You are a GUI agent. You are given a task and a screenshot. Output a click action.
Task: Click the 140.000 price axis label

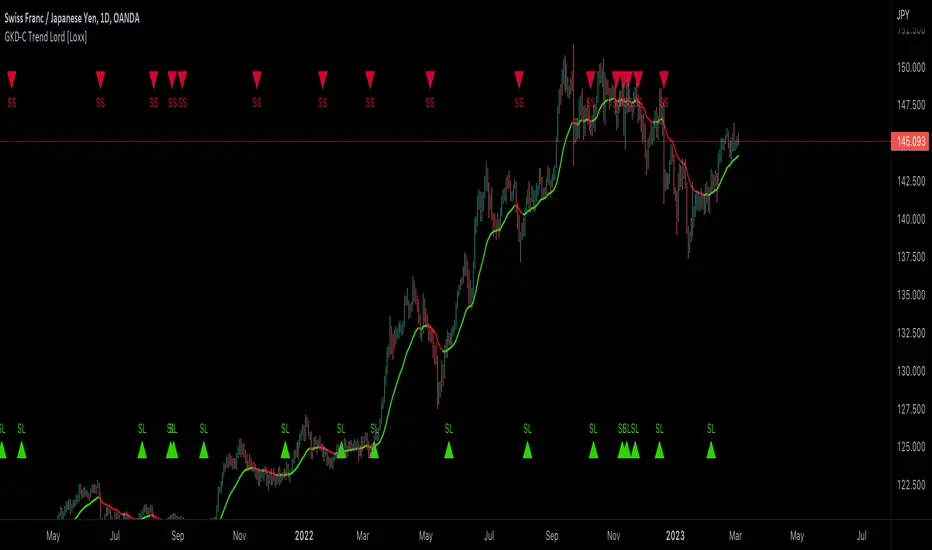tap(911, 219)
